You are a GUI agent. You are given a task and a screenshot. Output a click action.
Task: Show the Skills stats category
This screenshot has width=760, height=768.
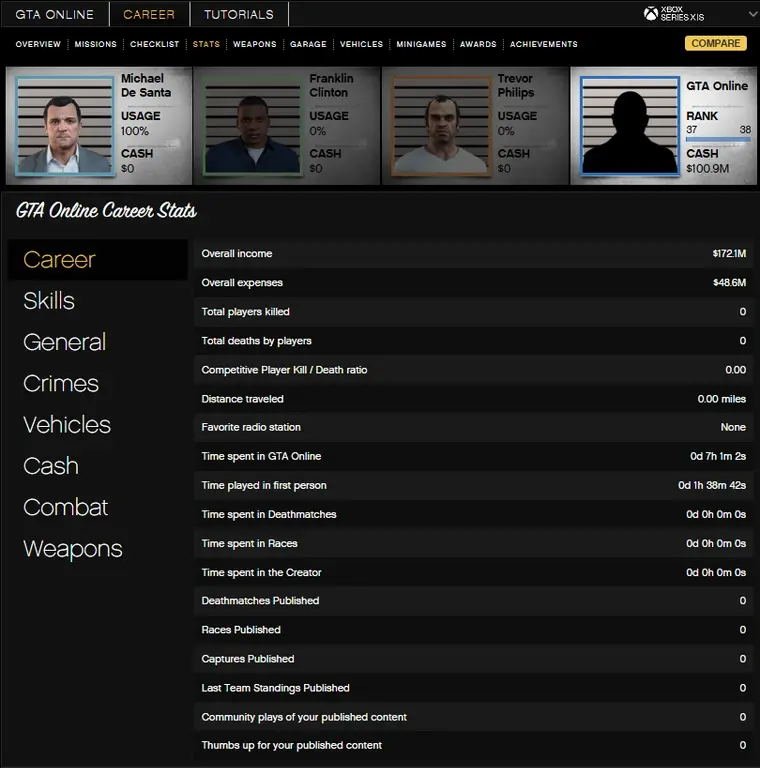coord(49,301)
